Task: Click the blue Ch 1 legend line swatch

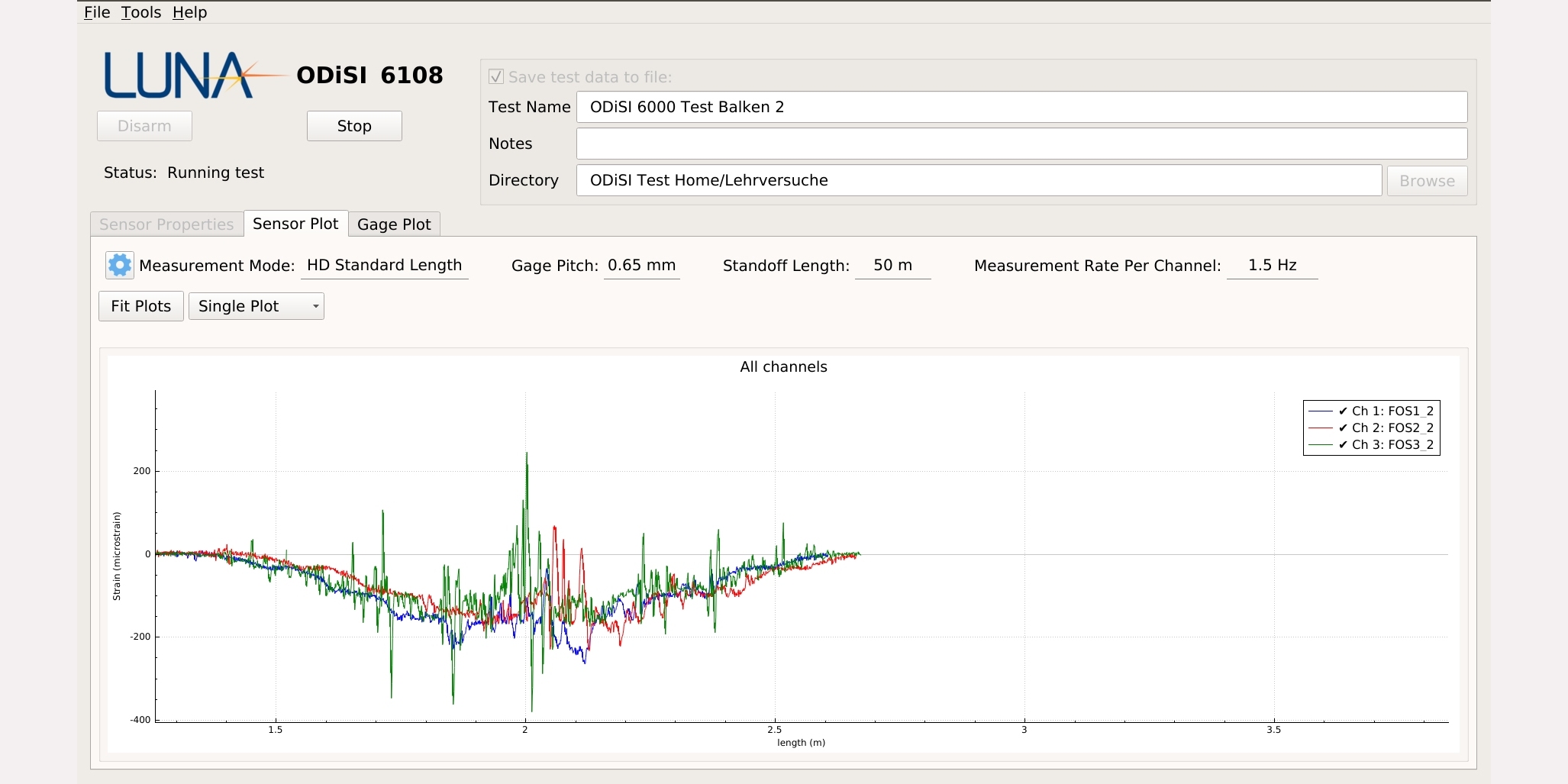Action: point(1321,411)
